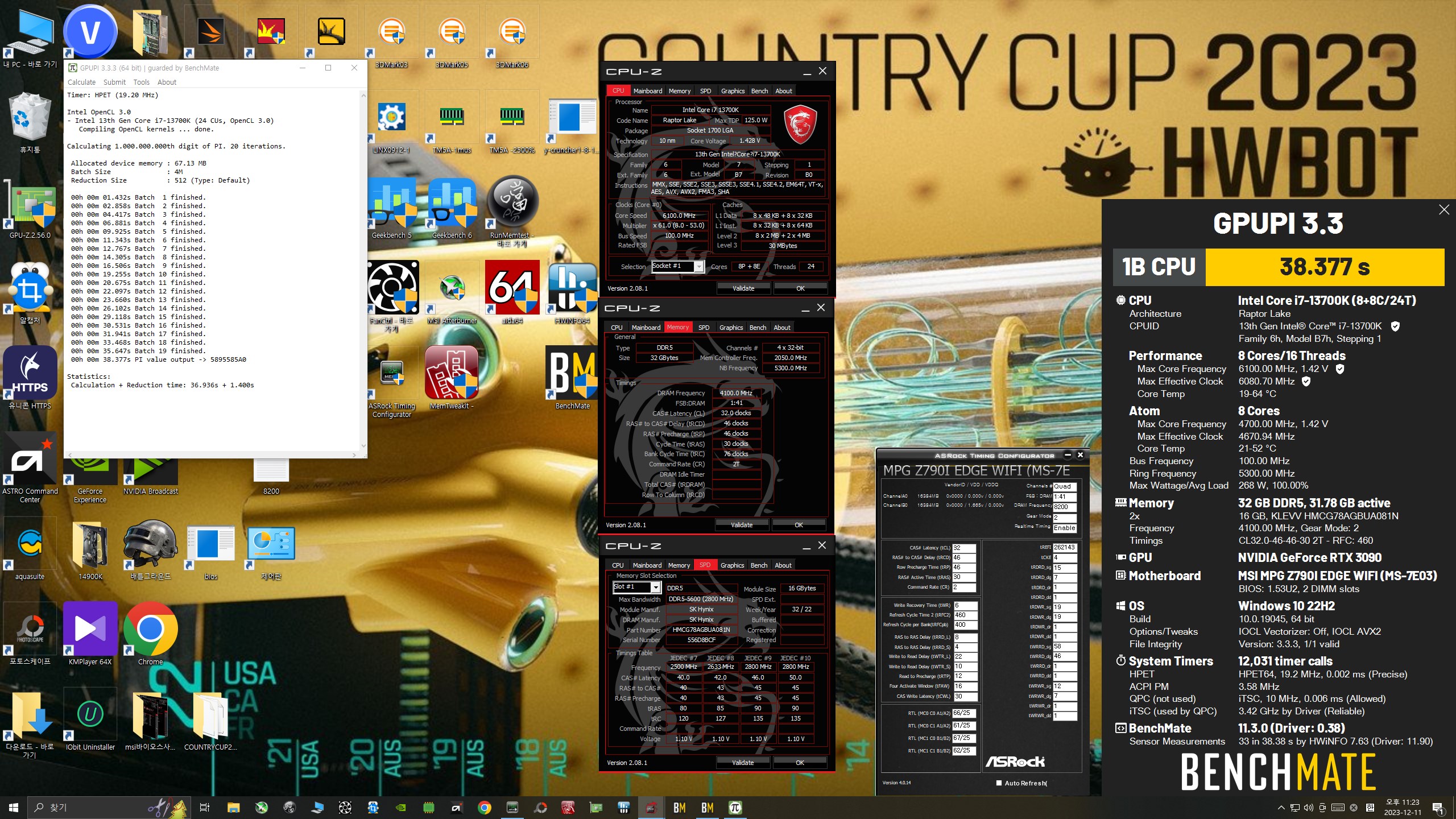
Task: Open the RunMemtest shortcut icon
Action: (x=512, y=212)
